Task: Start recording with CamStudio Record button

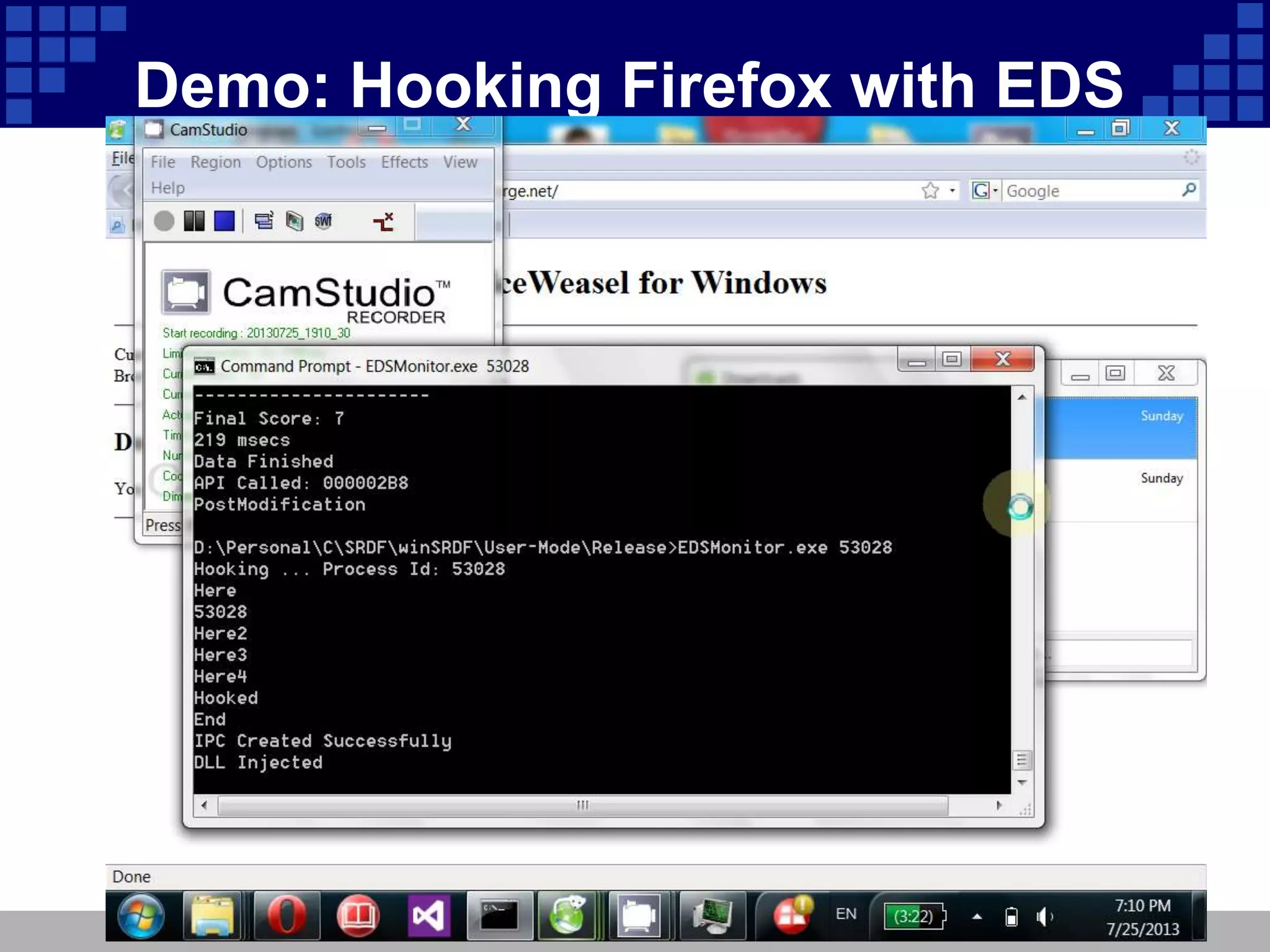Action: click(x=164, y=221)
